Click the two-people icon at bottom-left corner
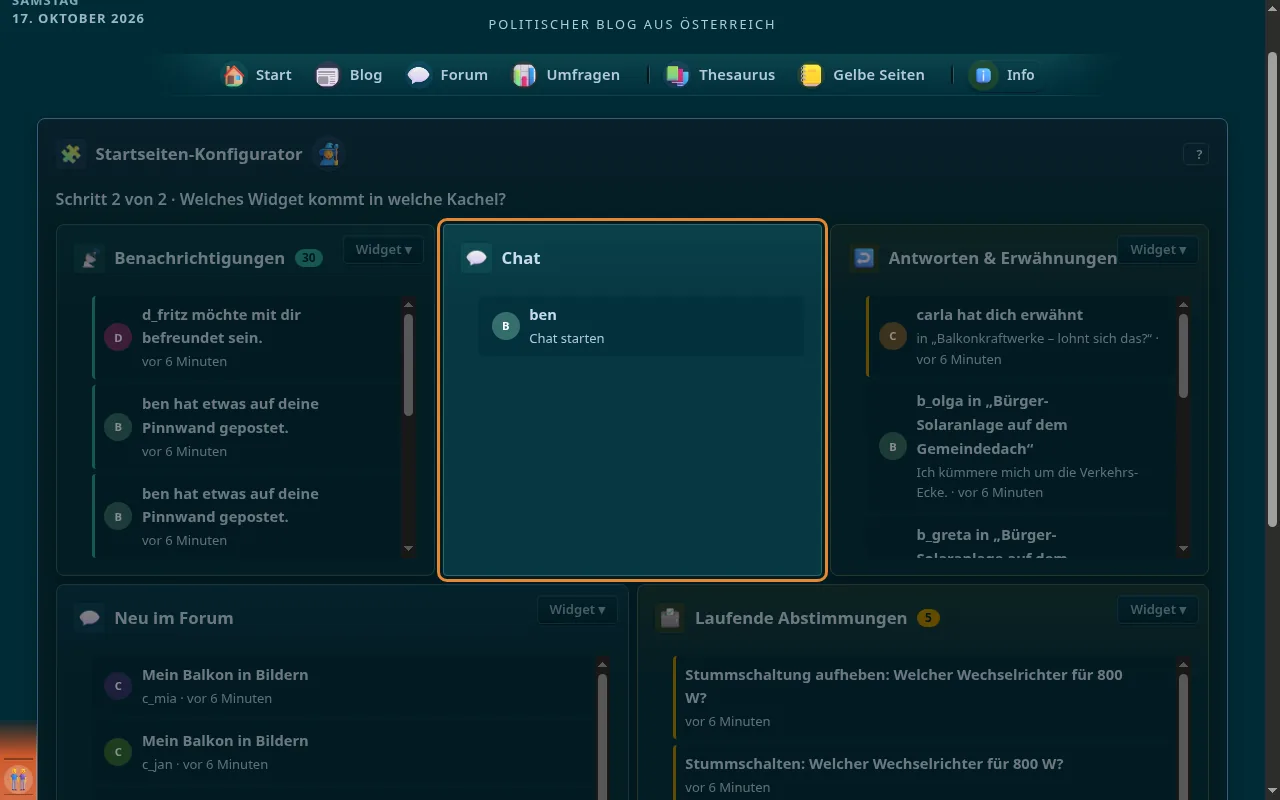This screenshot has width=1280, height=800. click(18, 778)
